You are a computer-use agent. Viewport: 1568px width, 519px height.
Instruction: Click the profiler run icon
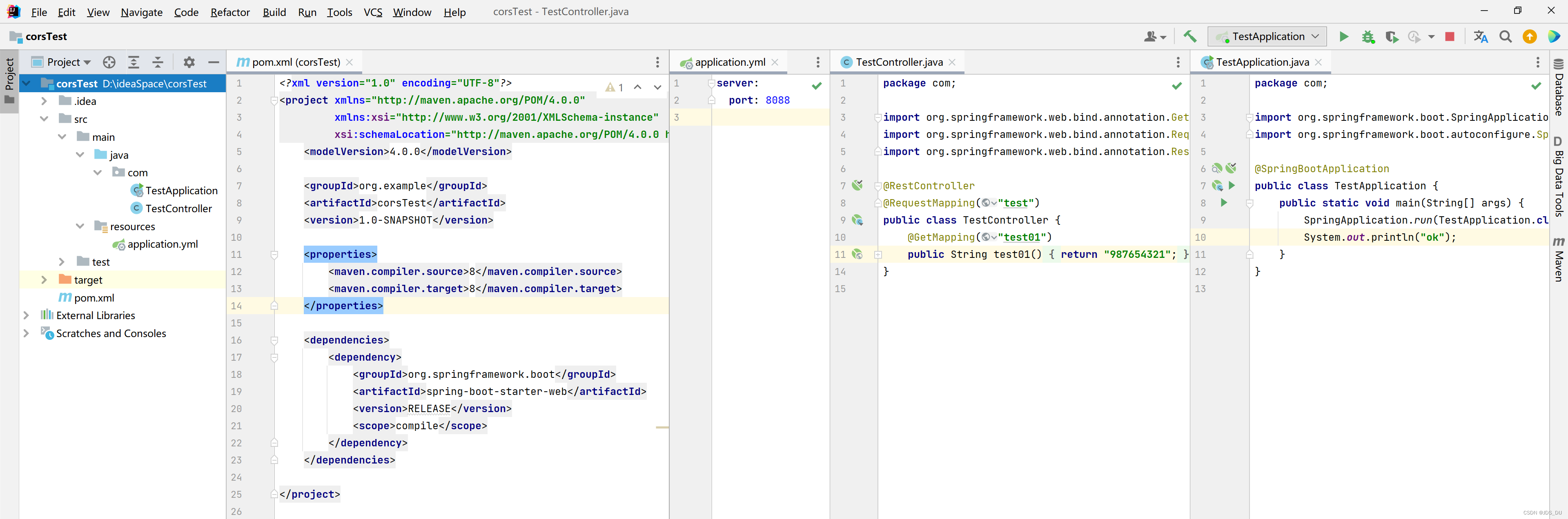pyautogui.click(x=1414, y=36)
